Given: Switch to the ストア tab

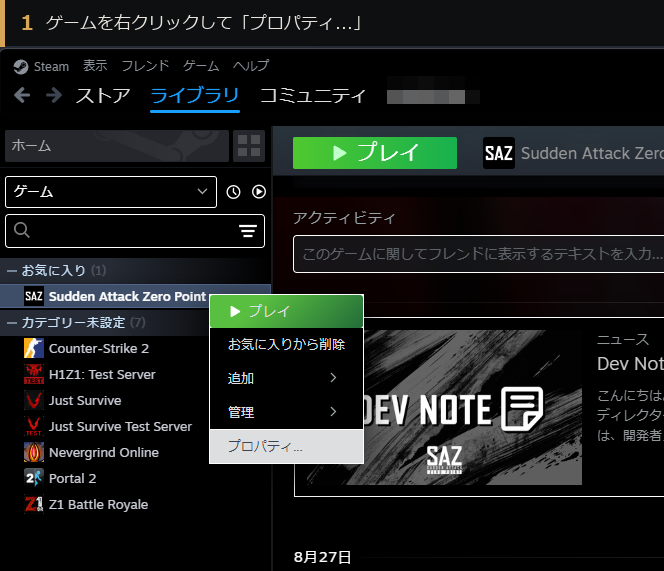Looking at the screenshot, I should click(103, 95).
